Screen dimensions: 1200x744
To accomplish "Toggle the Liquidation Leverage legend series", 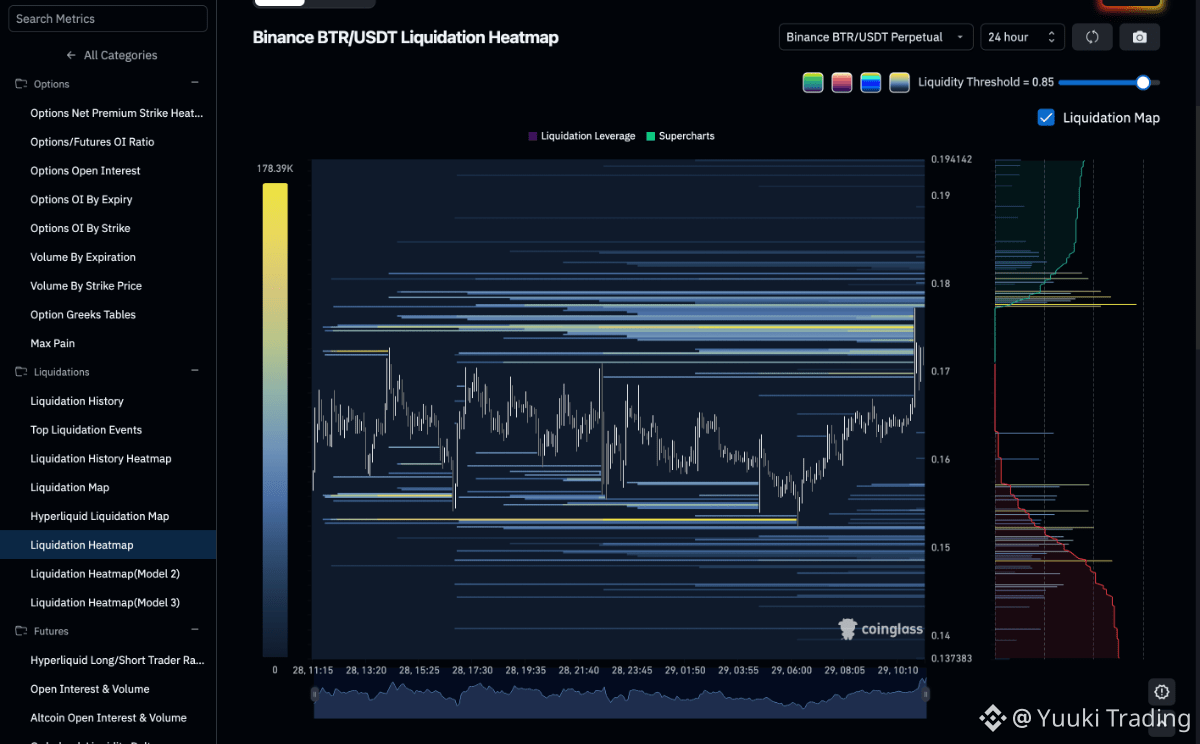I will coord(582,136).
